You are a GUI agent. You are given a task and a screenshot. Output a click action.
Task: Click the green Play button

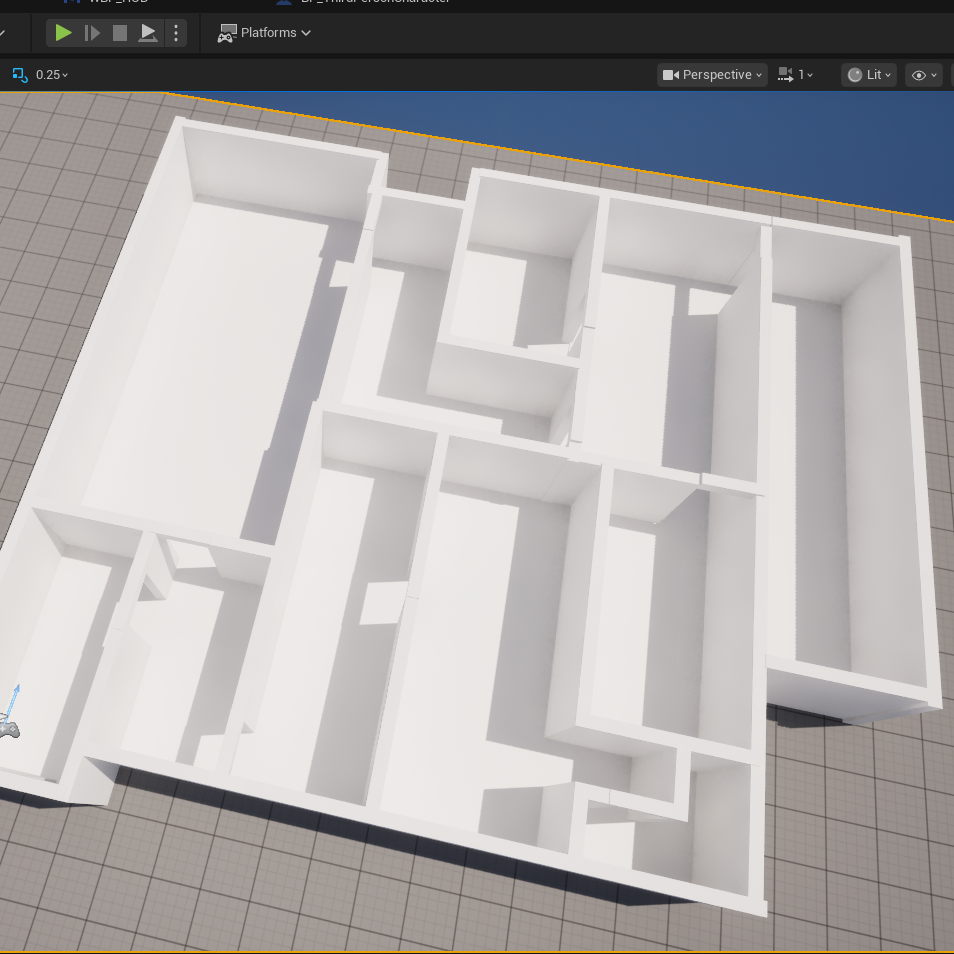[x=63, y=33]
